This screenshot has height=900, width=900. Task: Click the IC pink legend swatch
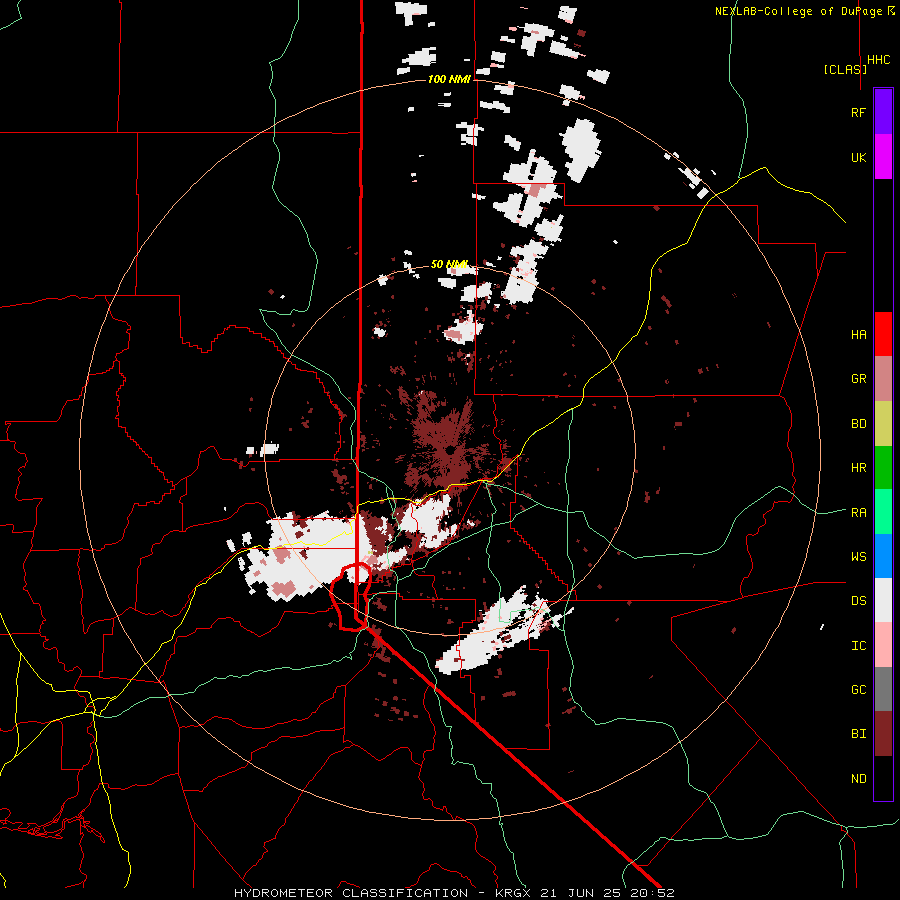883,645
